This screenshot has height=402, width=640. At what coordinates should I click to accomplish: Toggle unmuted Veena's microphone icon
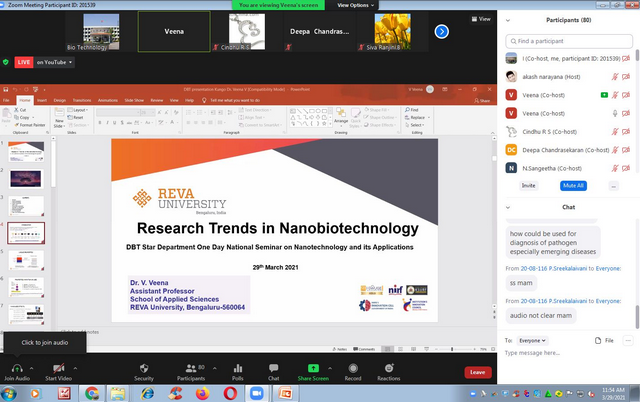pyautogui.click(x=615, y=113)
